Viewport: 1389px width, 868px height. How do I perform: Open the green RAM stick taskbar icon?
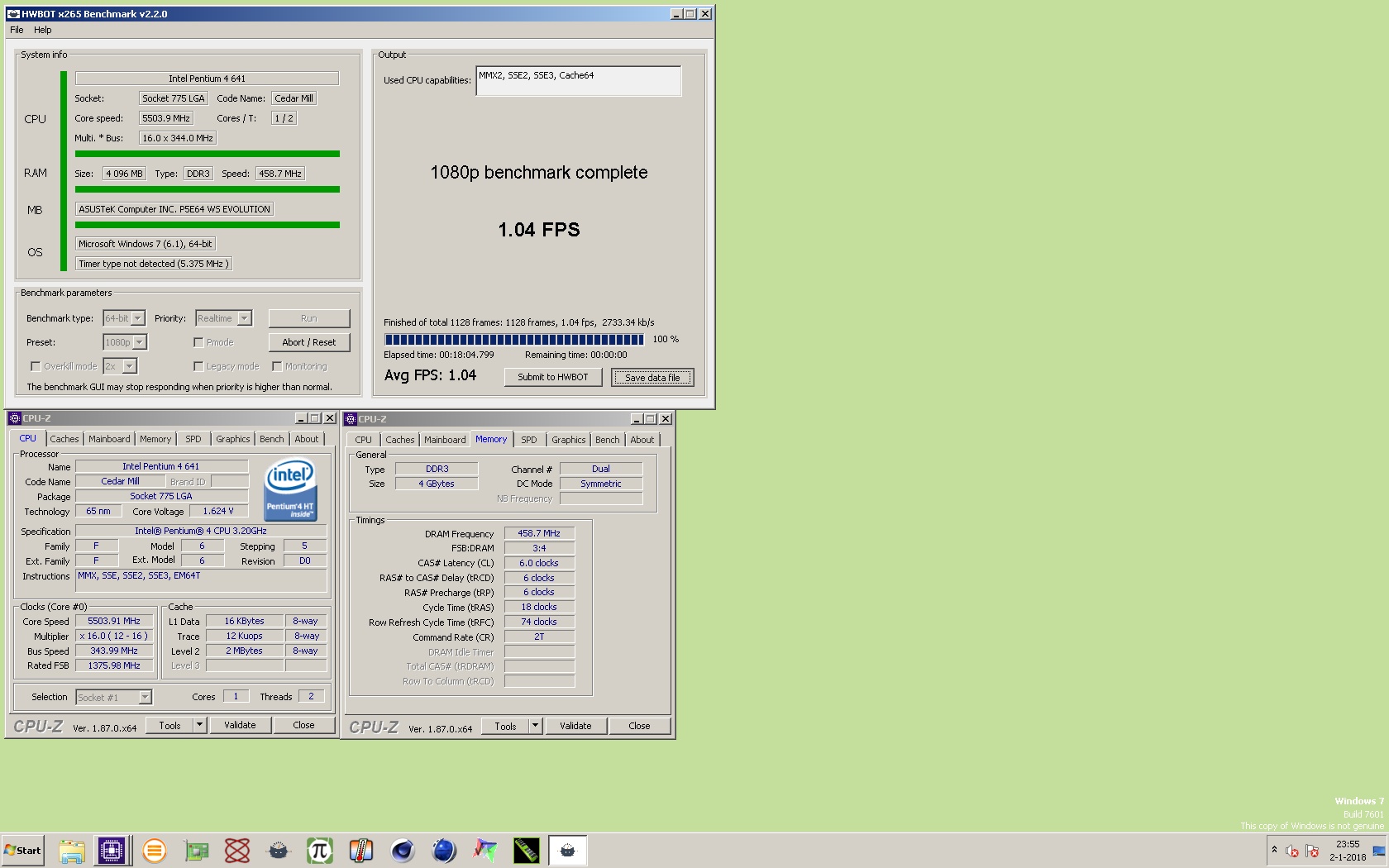[527, 851]
